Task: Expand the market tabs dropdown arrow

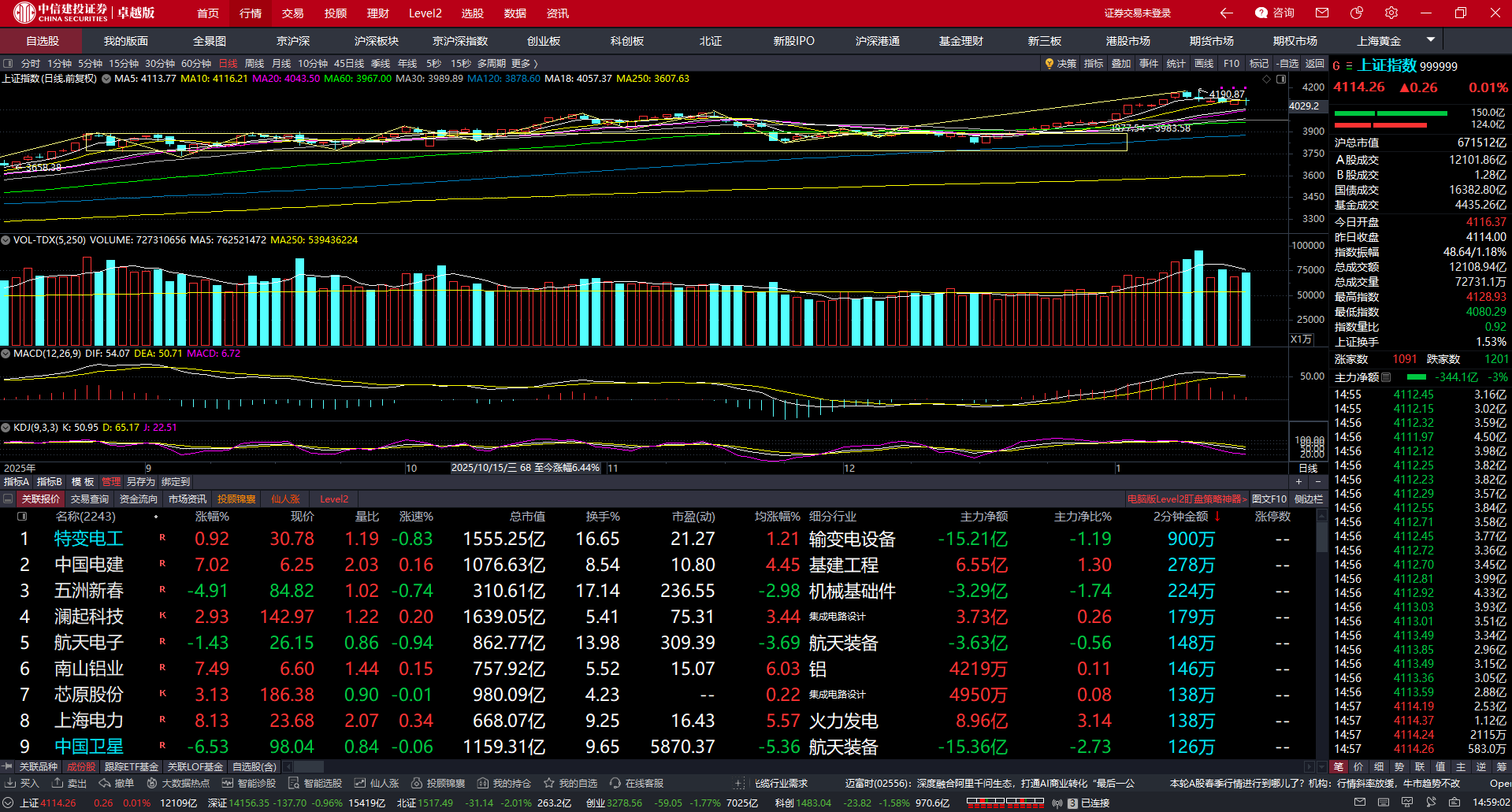Action: (x=1431, y=39)
